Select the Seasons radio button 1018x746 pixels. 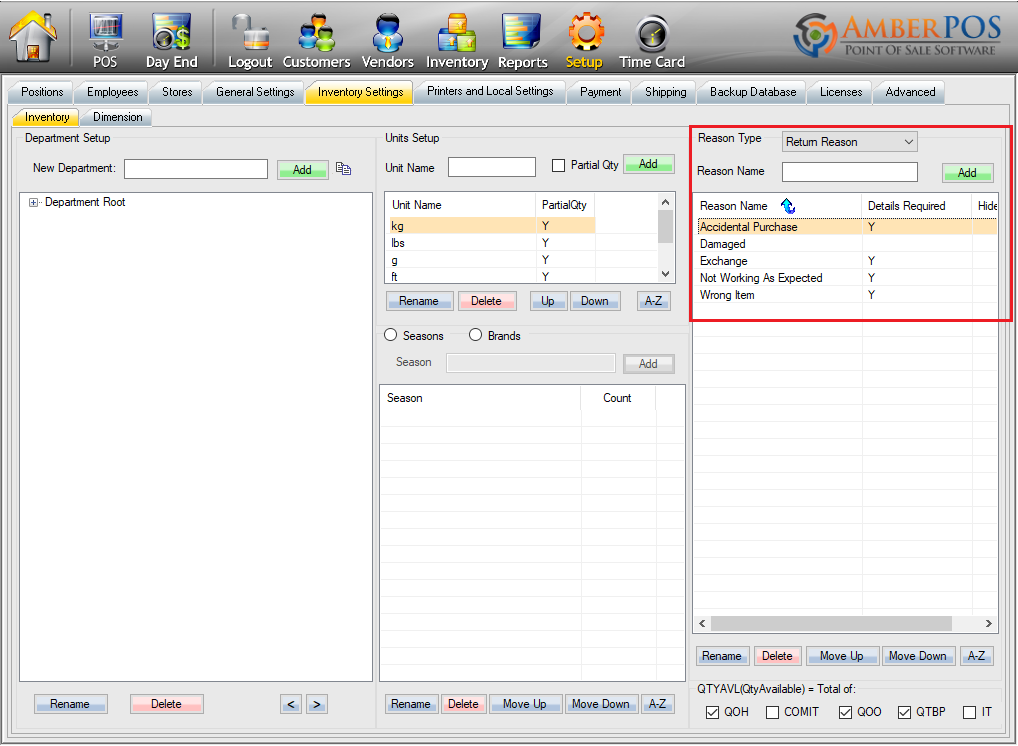coord(390,335)
